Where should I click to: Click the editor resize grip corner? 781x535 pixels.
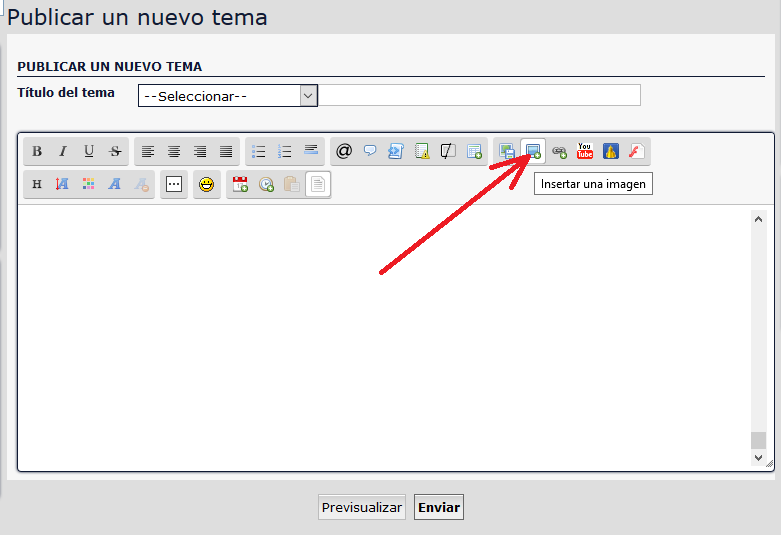tap(770, 464)
